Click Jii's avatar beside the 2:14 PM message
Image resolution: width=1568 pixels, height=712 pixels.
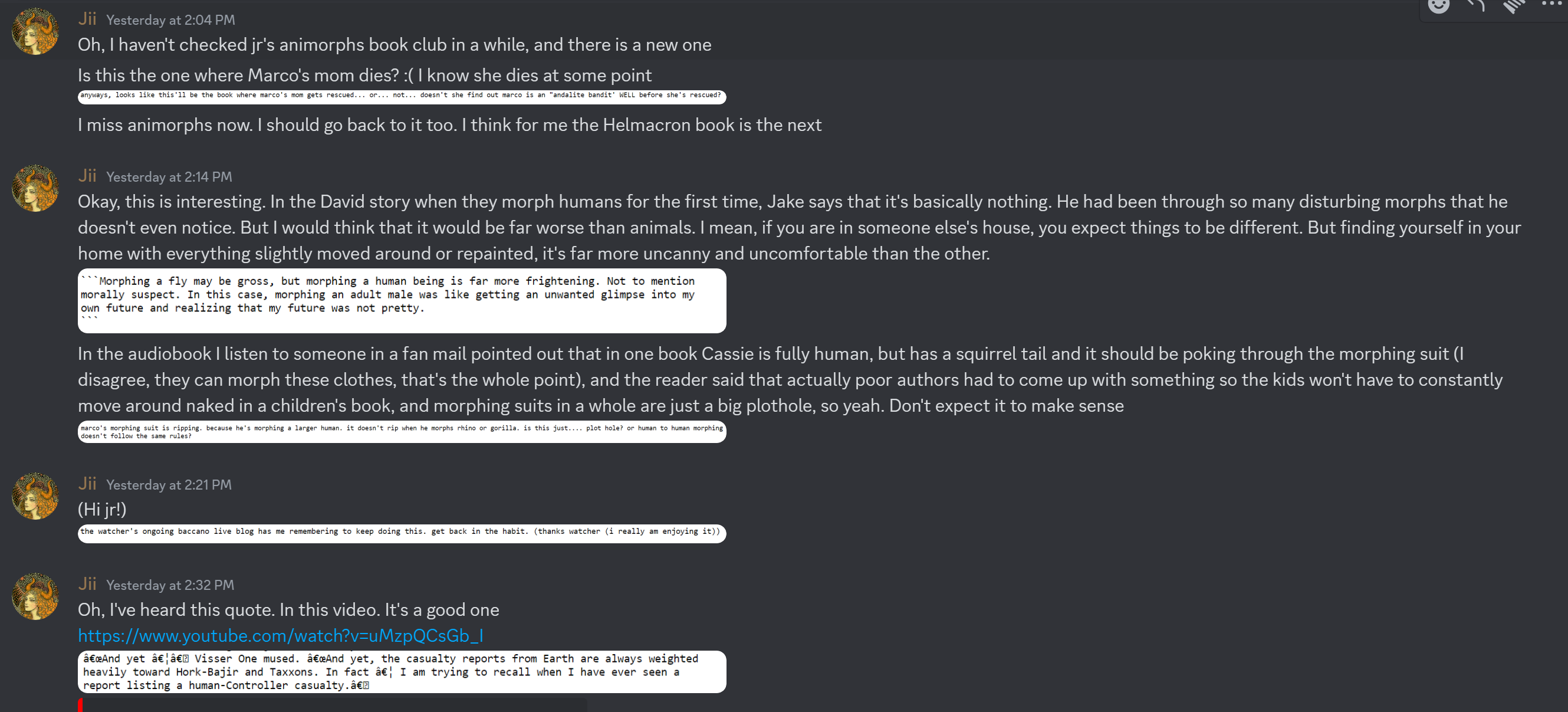(35, 188)
